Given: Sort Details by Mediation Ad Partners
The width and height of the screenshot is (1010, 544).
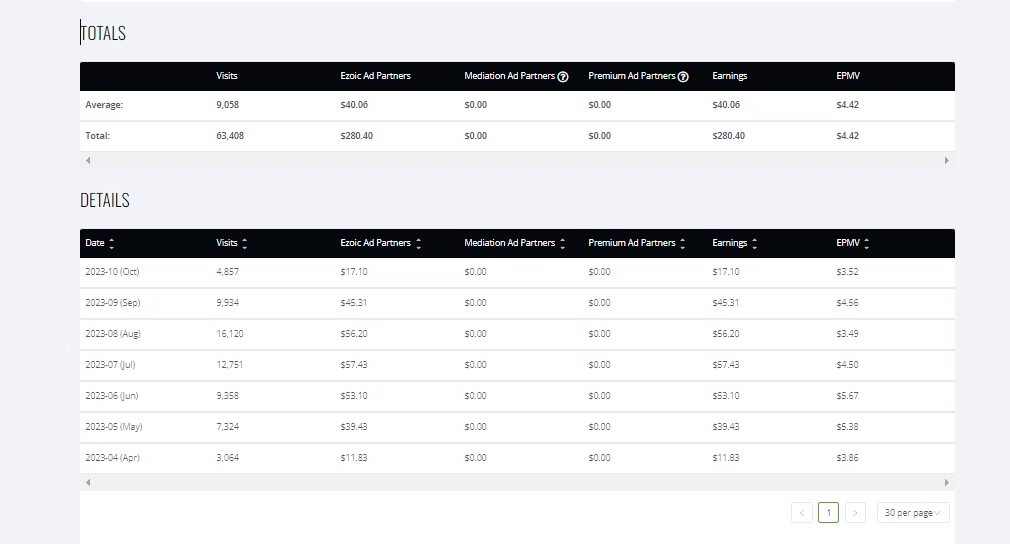Looking at the screenshot, I should [562, 243].
